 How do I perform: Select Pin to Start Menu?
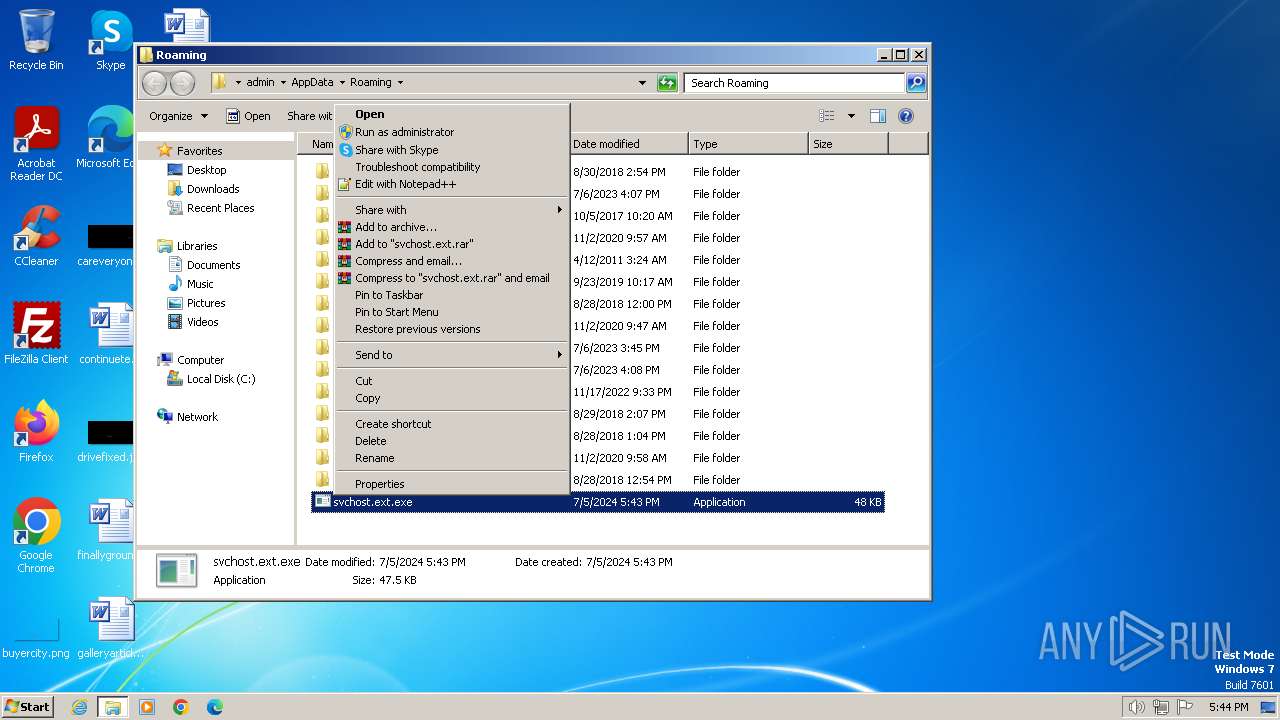pos(452,312)
